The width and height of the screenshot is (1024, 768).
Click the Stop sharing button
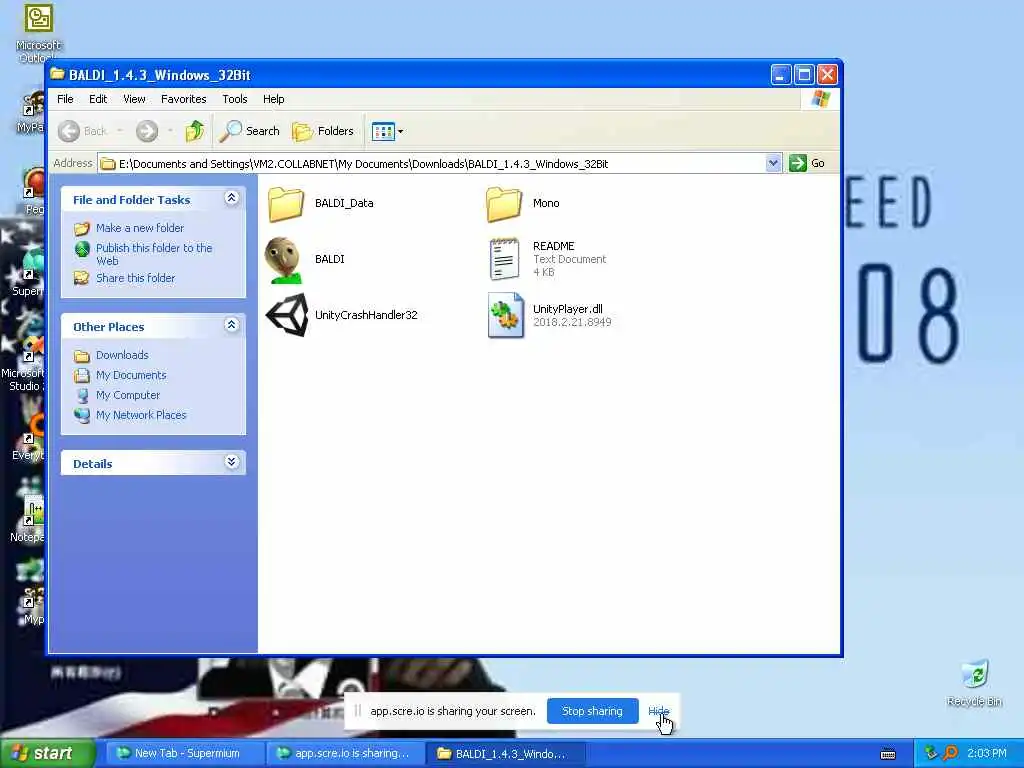[x=592, y=711]
